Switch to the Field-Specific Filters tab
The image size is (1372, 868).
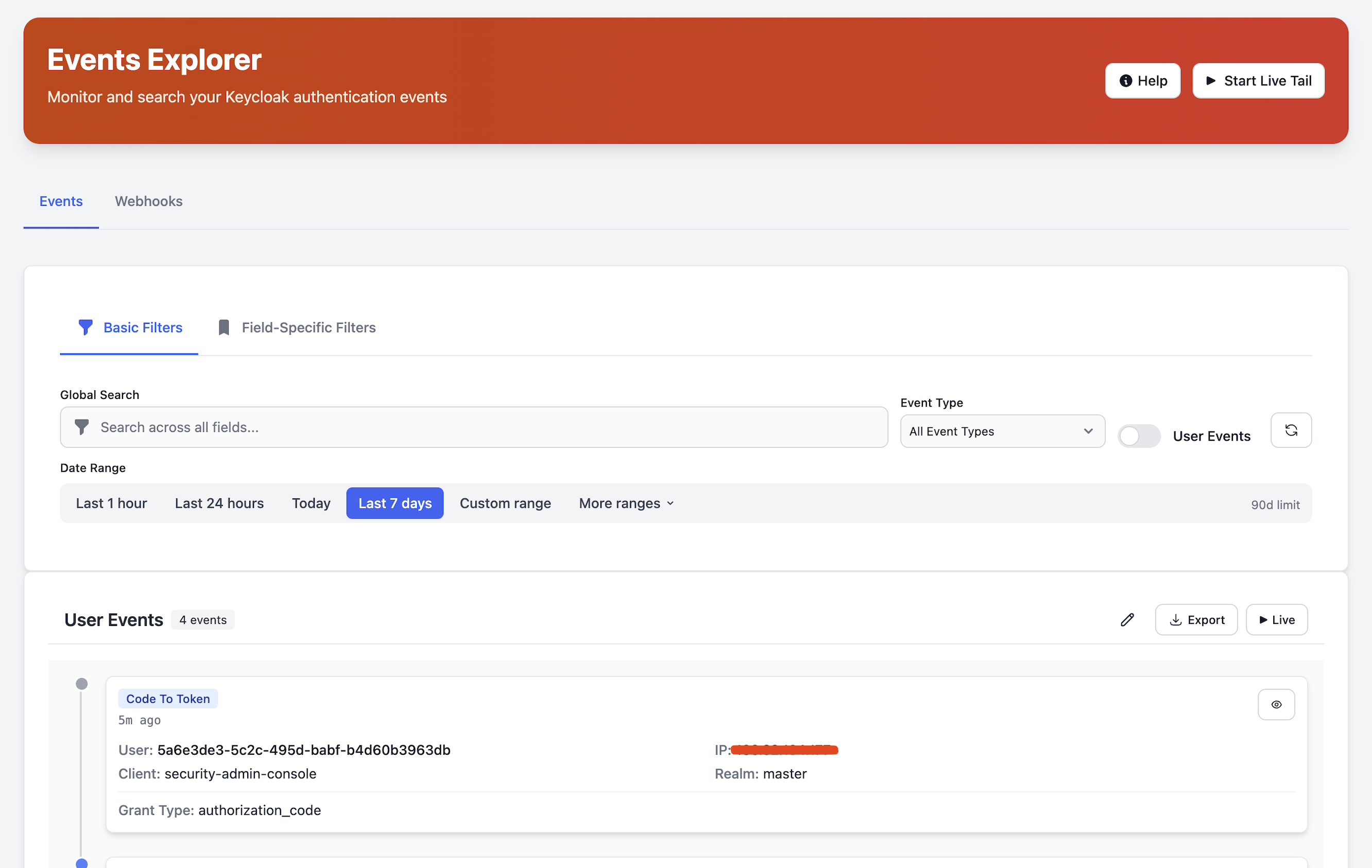[x=308, y=327]
